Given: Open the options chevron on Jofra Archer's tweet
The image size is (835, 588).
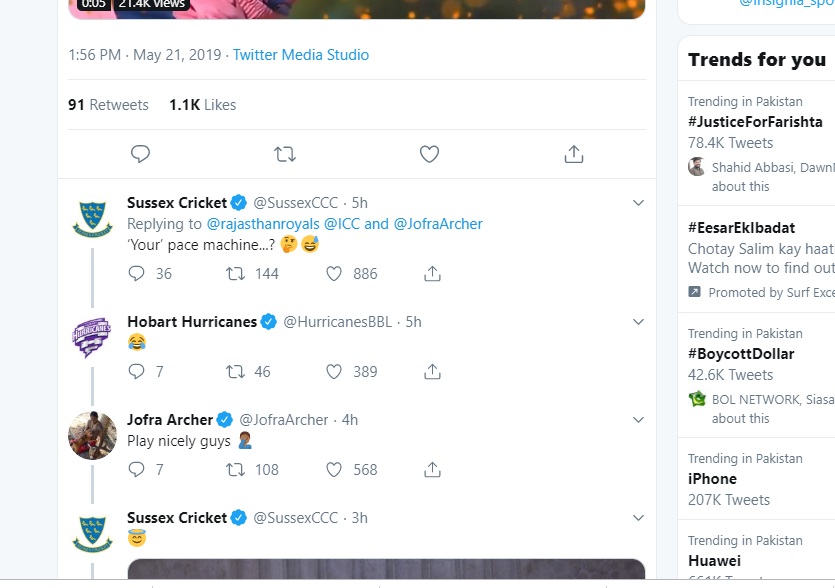Looking at the screenshot, I should [638, 420].
